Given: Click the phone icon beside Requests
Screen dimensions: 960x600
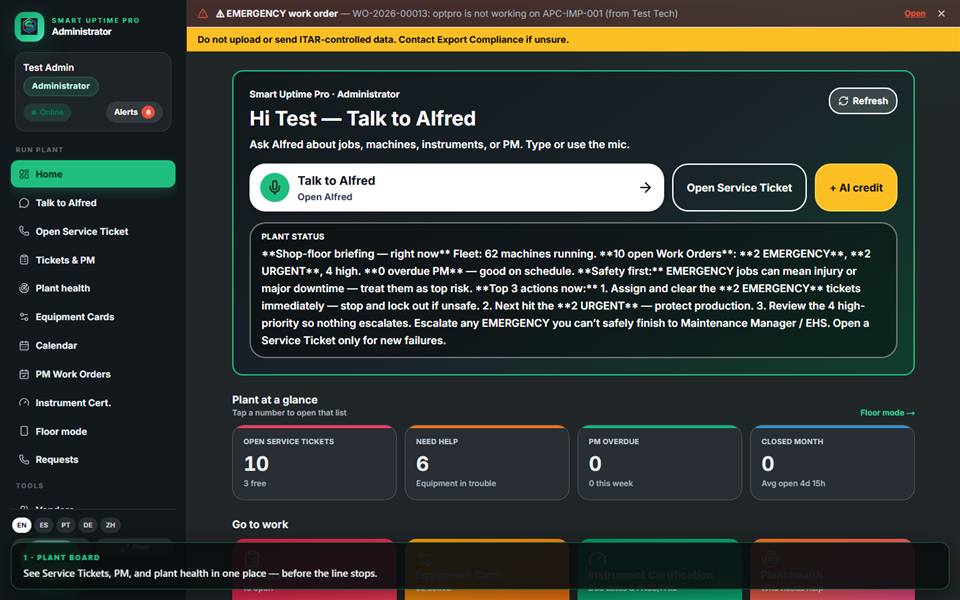Looking at the screenshot, I should point(24,459).
